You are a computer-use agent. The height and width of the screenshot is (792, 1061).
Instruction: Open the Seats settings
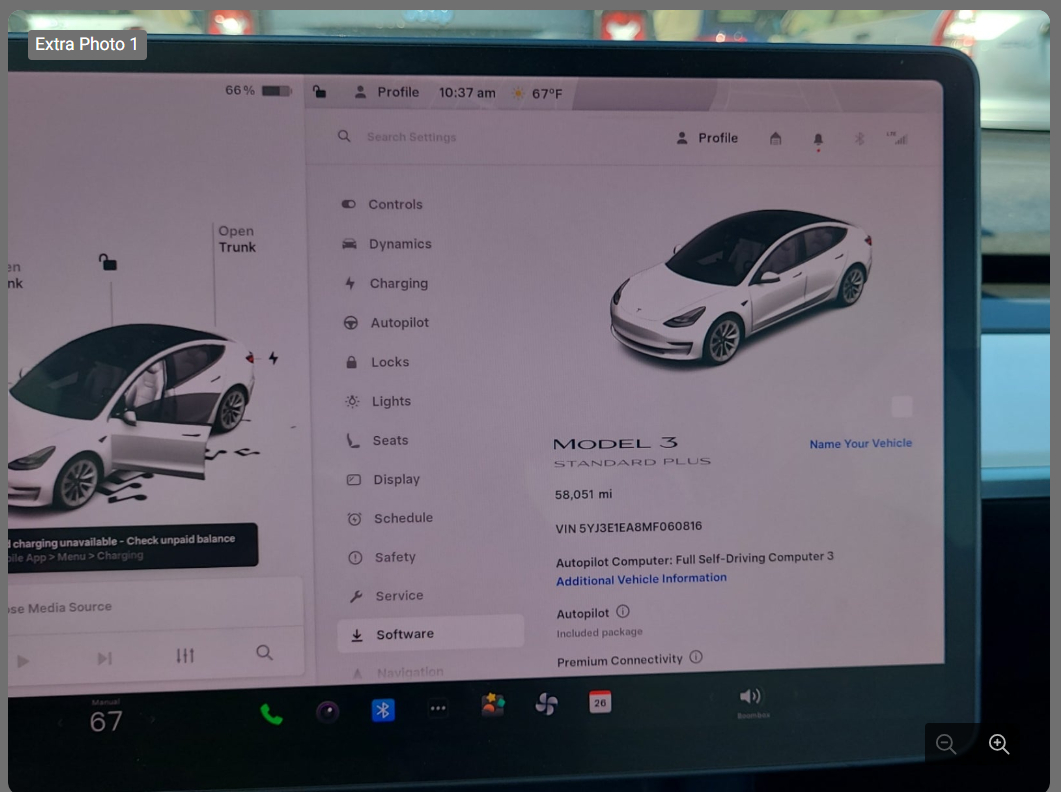point(378,441)
